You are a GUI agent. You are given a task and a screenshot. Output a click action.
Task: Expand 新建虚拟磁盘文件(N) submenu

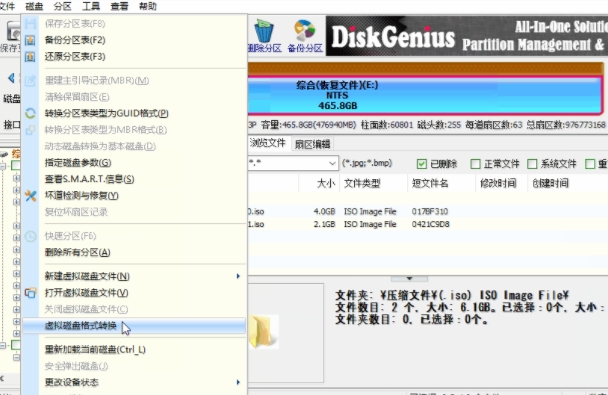134,276
